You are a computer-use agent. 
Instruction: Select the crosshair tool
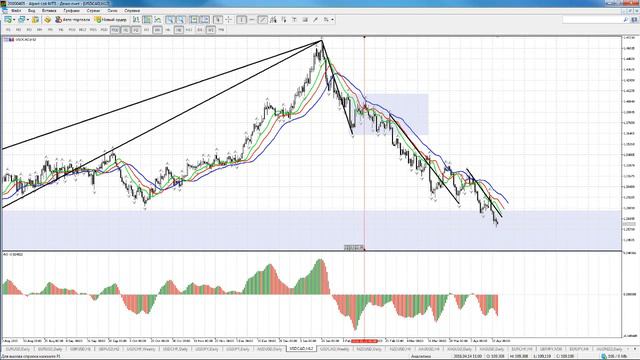coord(229,20)
